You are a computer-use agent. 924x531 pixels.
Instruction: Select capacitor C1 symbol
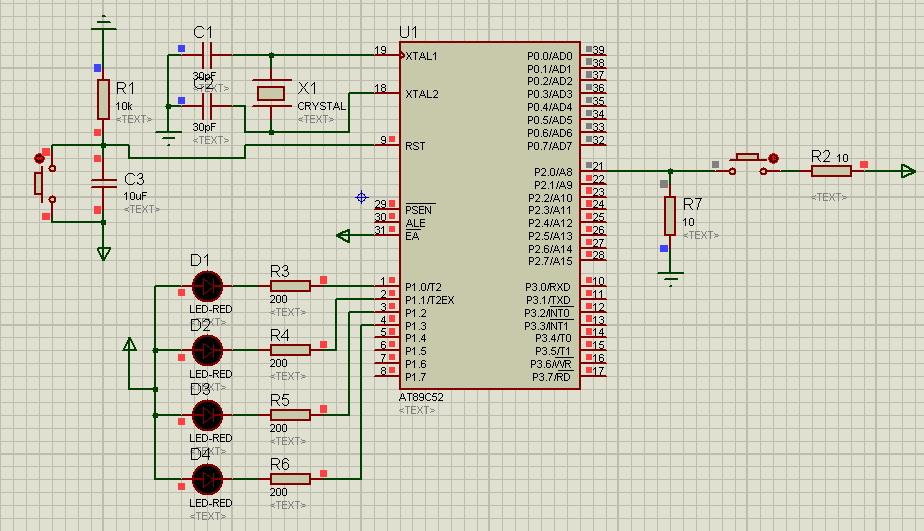207,55
